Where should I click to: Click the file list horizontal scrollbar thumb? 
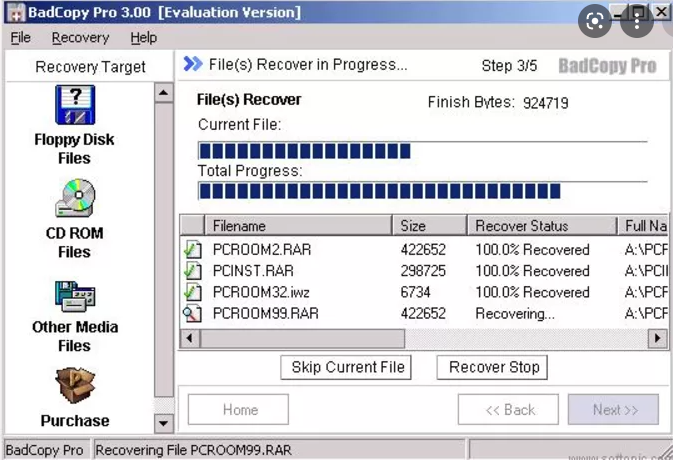[302, 339]
